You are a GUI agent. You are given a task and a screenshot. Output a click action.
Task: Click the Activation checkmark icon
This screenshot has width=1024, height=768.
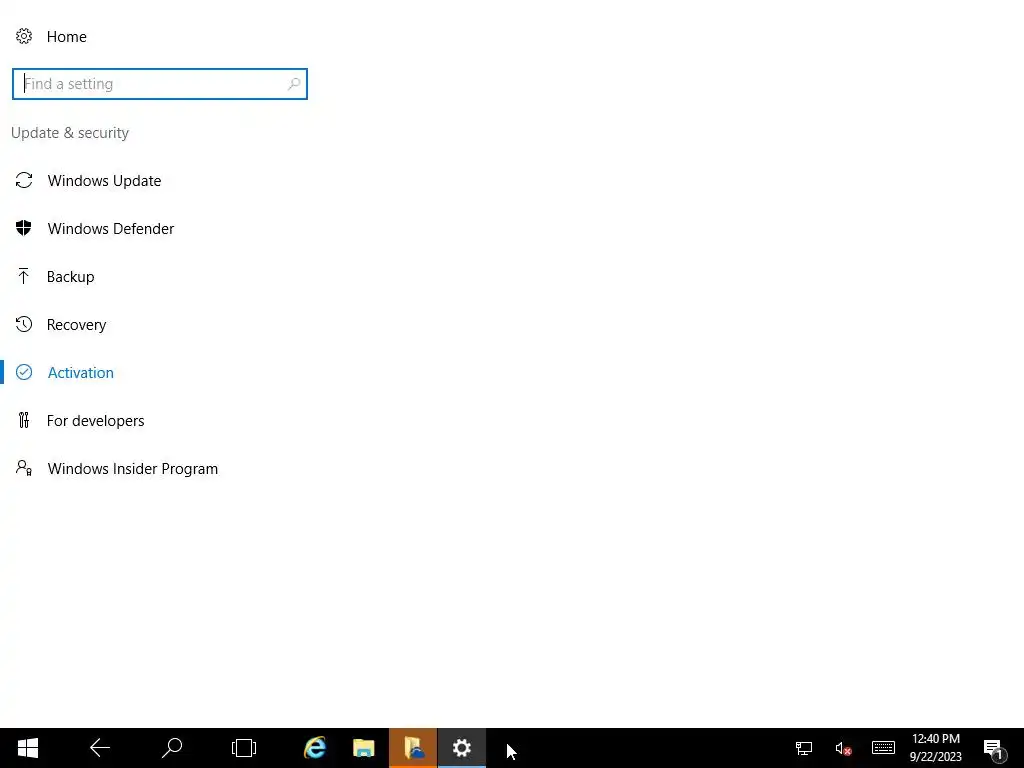(24, 372)
